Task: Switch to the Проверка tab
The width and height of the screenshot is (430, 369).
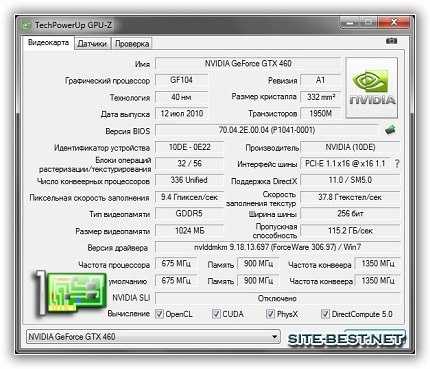Action: (x=132, y=44)
